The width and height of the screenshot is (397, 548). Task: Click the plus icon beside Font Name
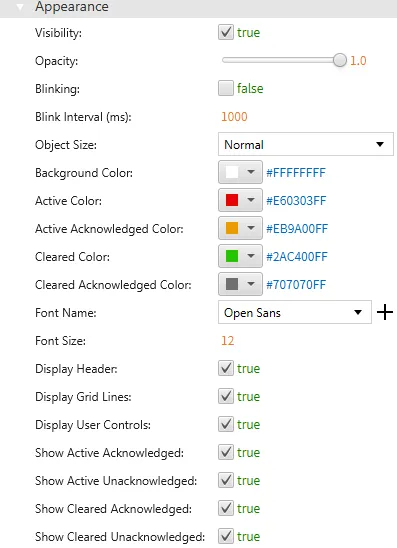click(385, 312)
